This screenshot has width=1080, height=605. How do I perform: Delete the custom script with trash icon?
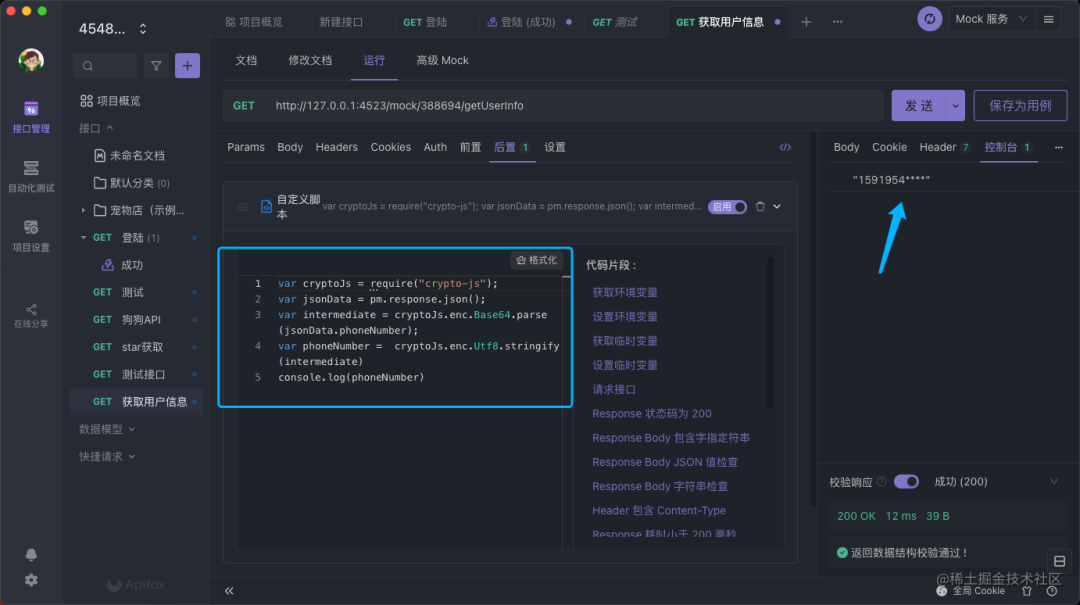(x=760, y=207)
